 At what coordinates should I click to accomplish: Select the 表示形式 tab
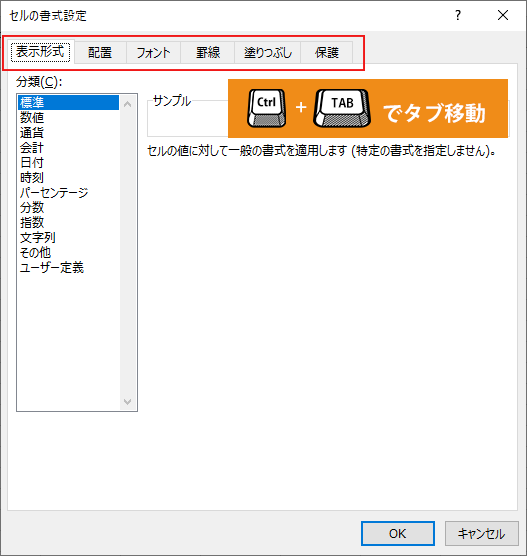(40, 52)
